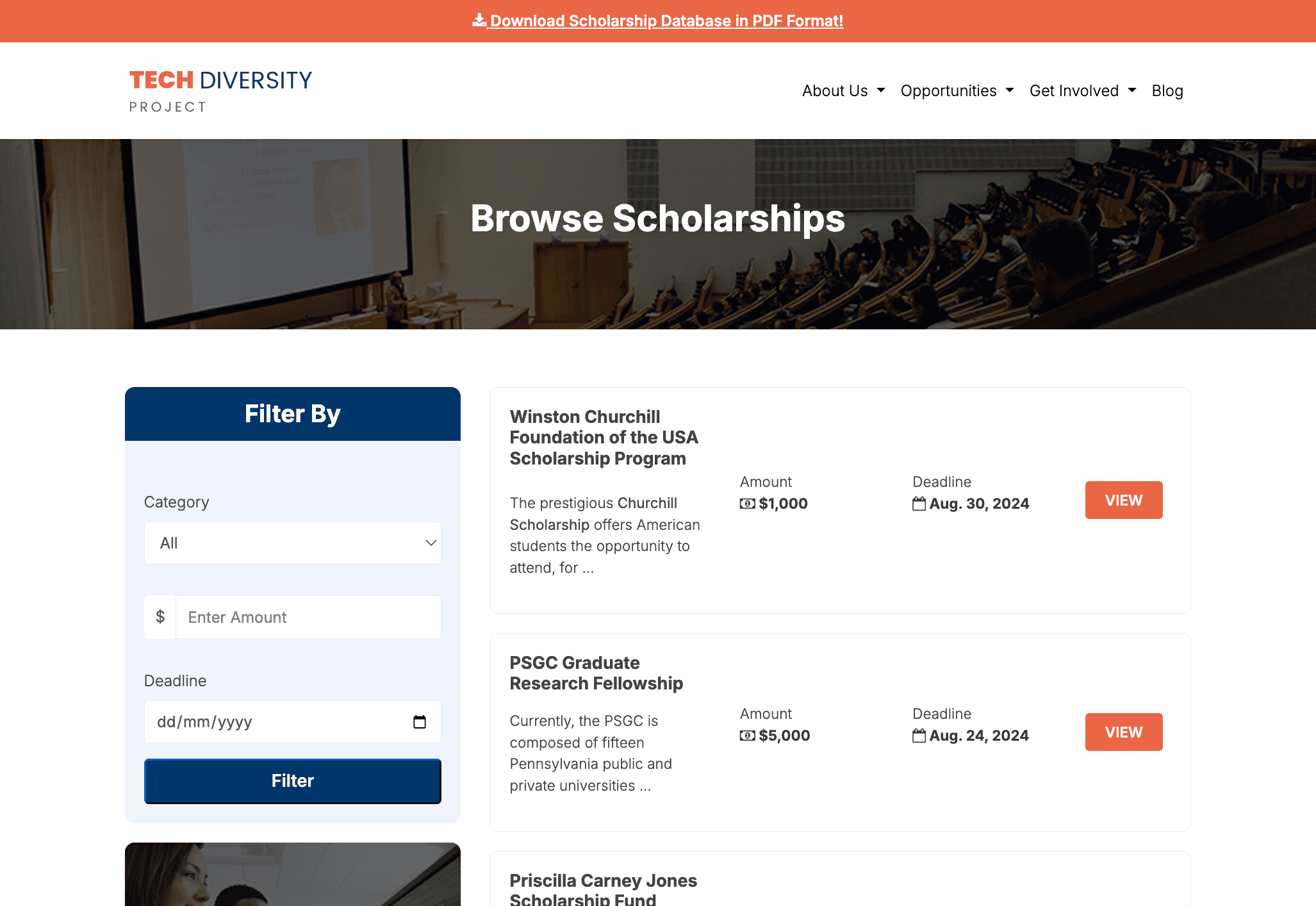Expand the About Us menu

pos(843,90)
